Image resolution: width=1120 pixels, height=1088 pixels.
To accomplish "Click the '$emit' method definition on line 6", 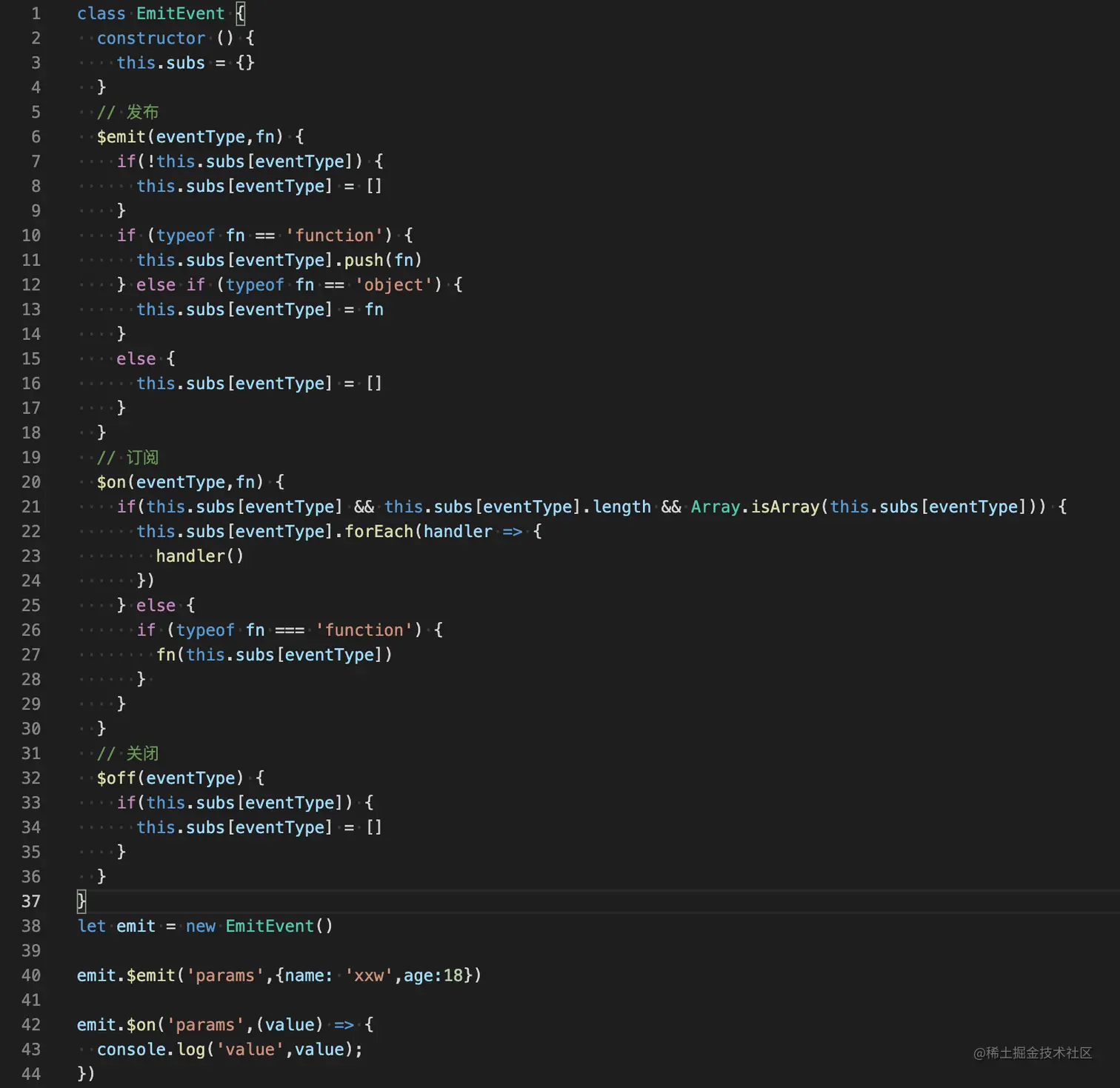I will point(121,137).
